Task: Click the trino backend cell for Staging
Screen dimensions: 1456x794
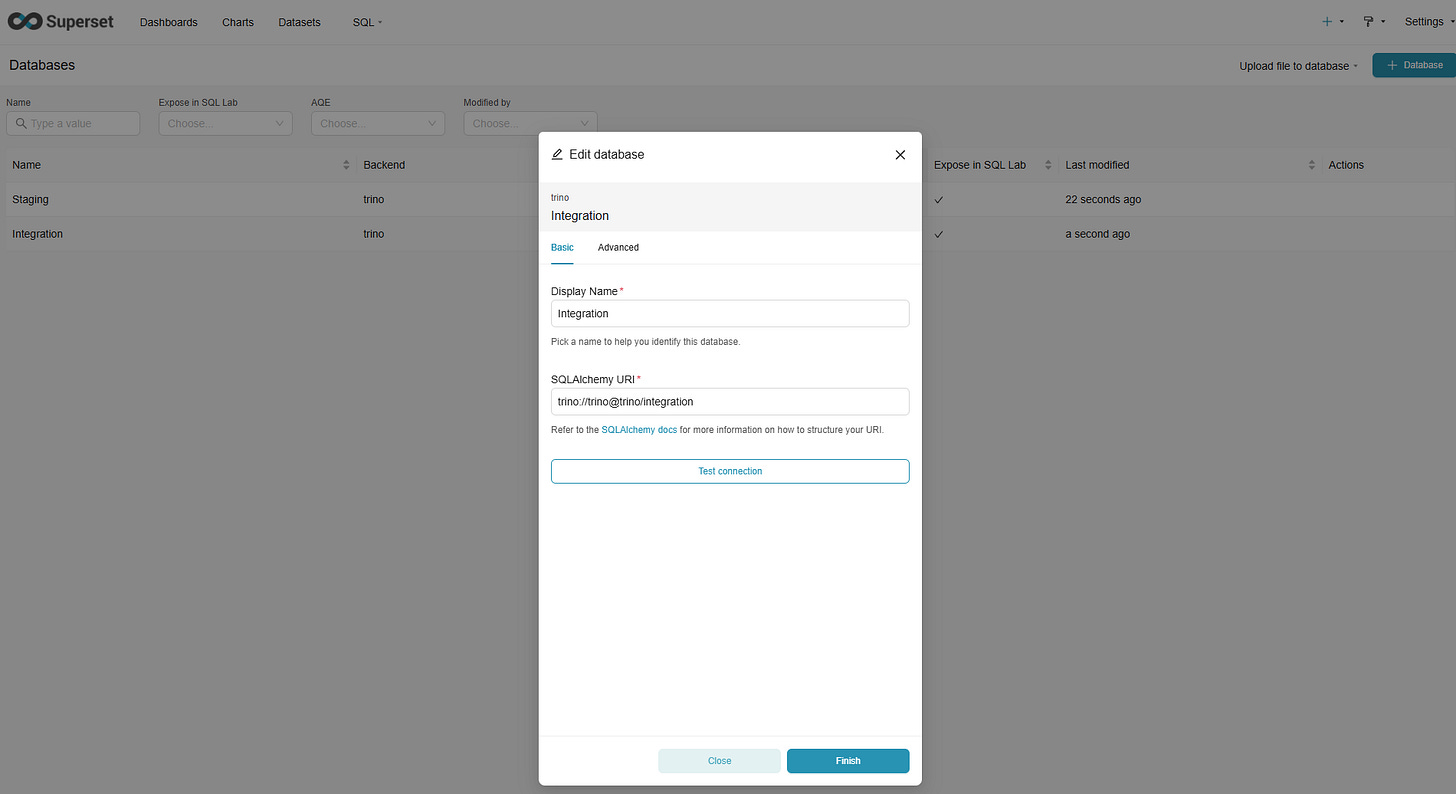Action: pyautogui.click(x=374, y=200)
